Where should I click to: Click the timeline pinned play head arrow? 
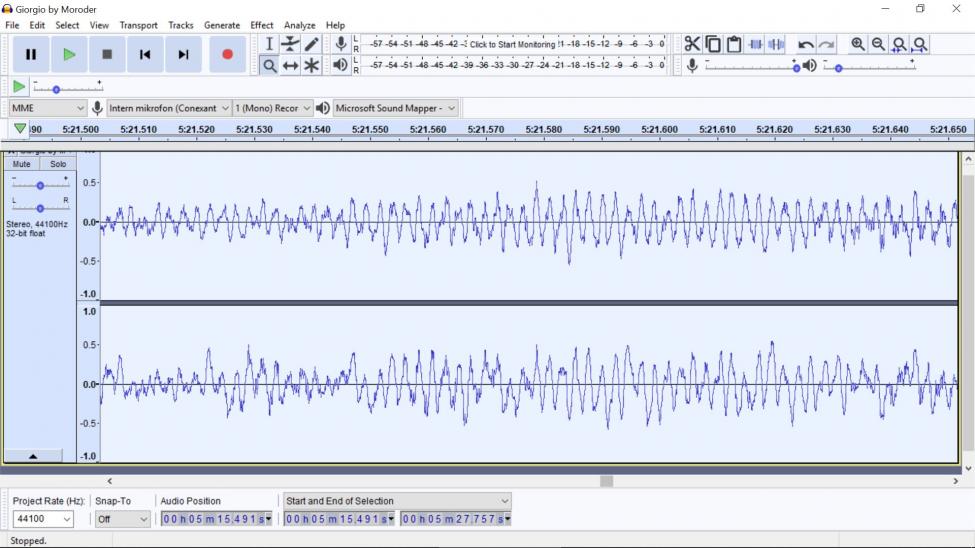coord(20,129)
